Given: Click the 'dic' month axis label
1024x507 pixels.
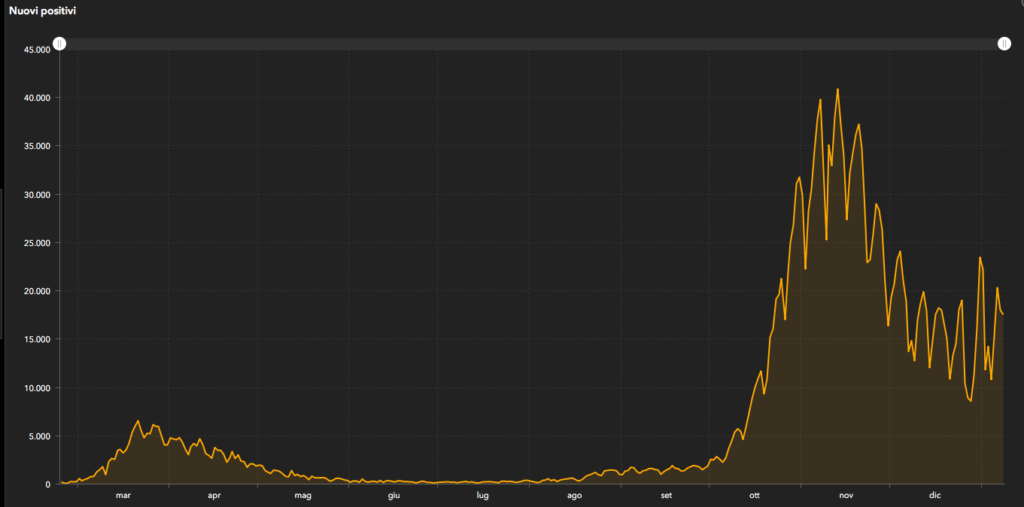Looking at the screenshot, I should click(935, 496).
